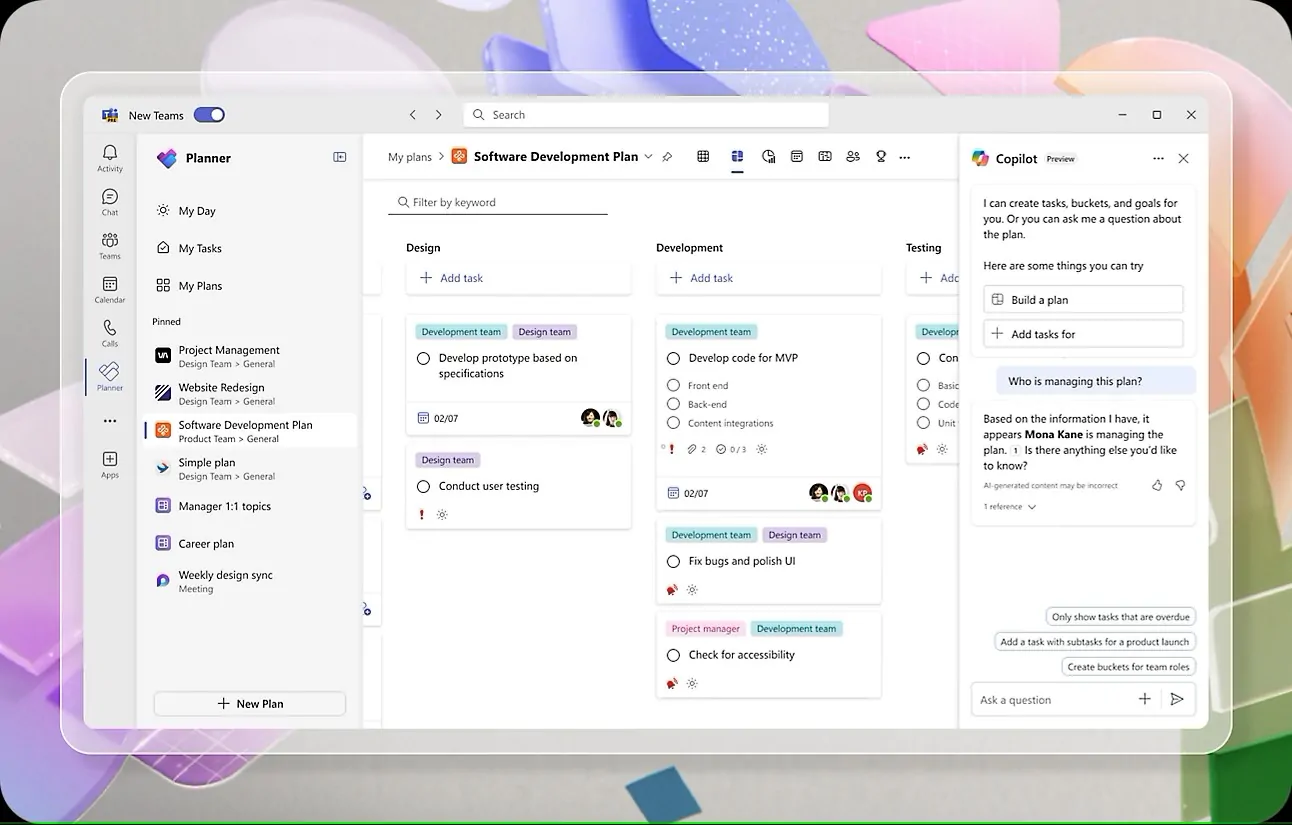Click the Copilot send message icon
This screenshot has width=1292, height=825.
[x=1178, y=699]
